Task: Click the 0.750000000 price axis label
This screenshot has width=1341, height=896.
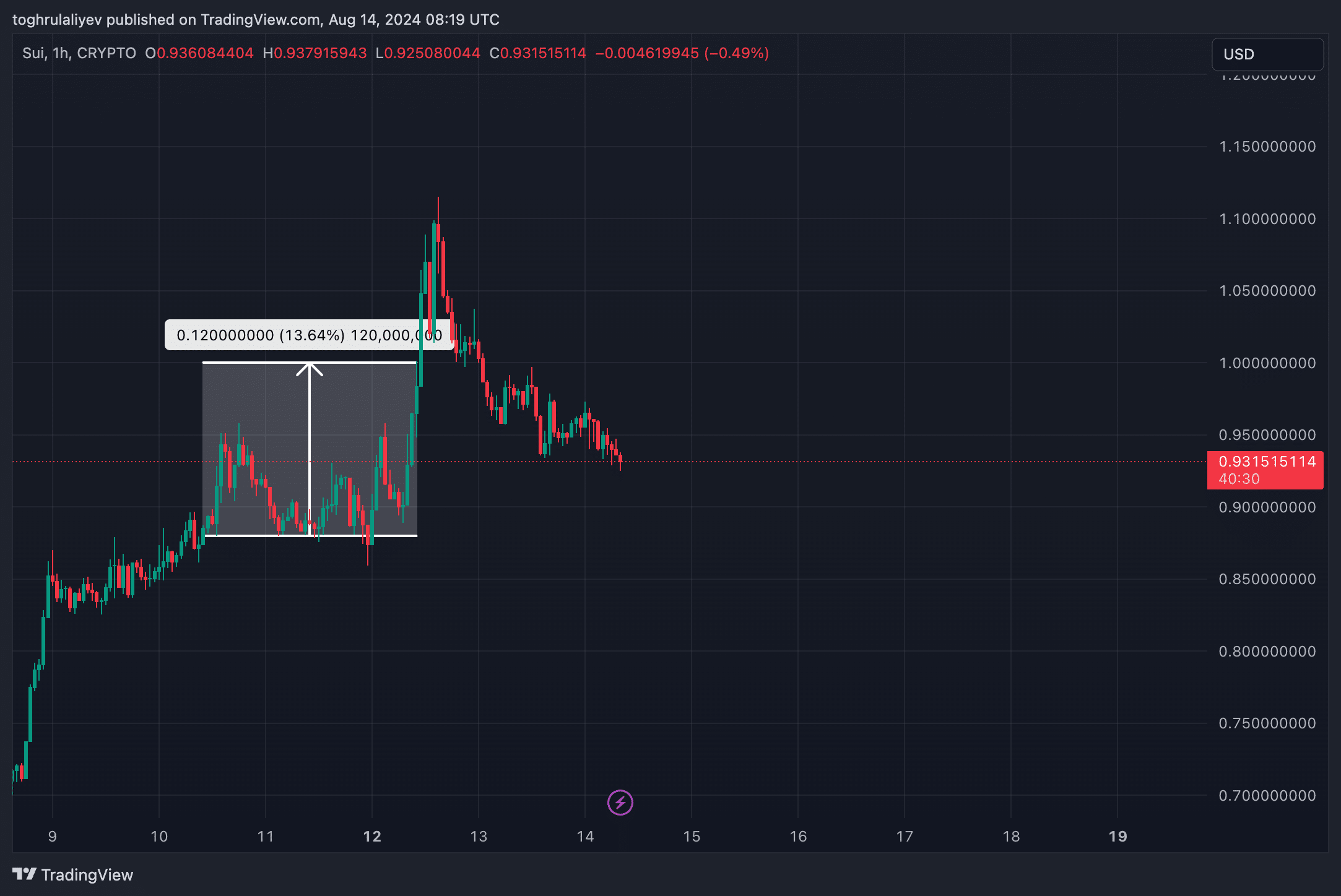Action: 1267,723
